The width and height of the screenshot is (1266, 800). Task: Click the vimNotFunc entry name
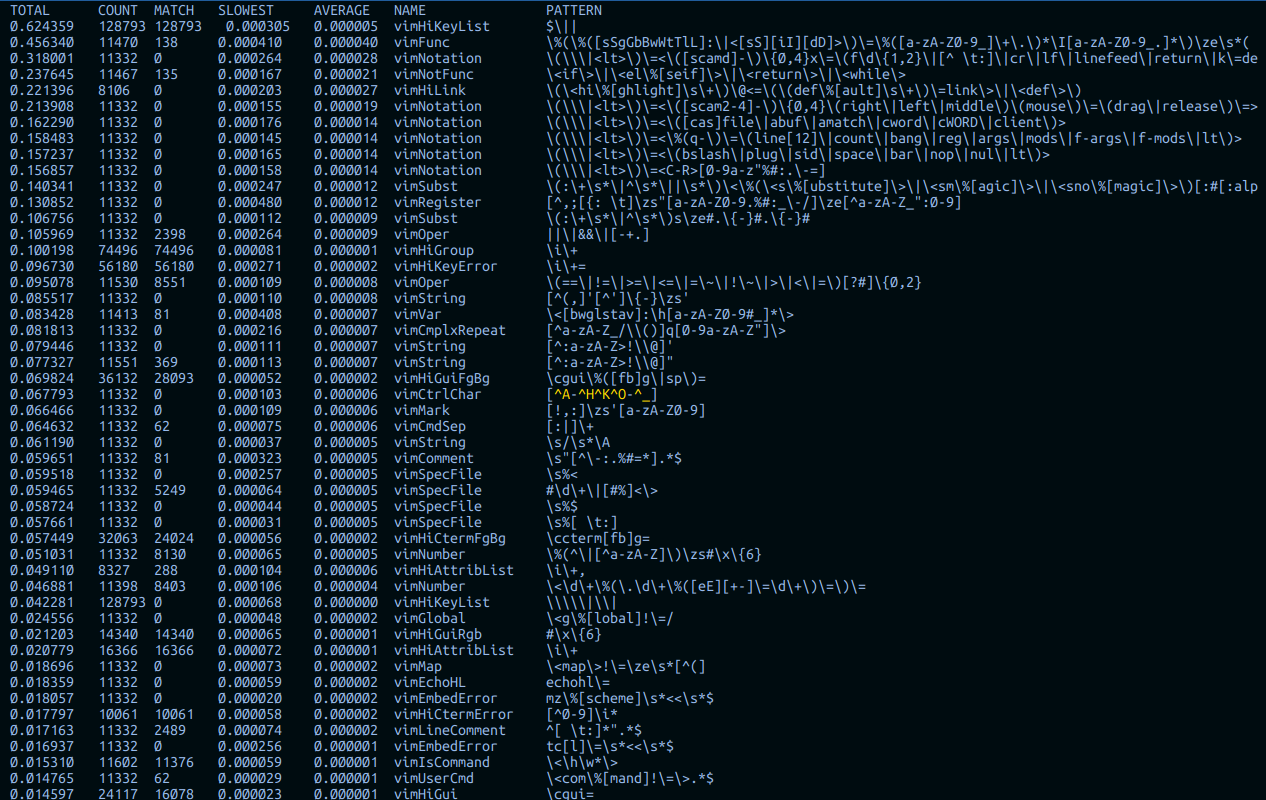434,74
